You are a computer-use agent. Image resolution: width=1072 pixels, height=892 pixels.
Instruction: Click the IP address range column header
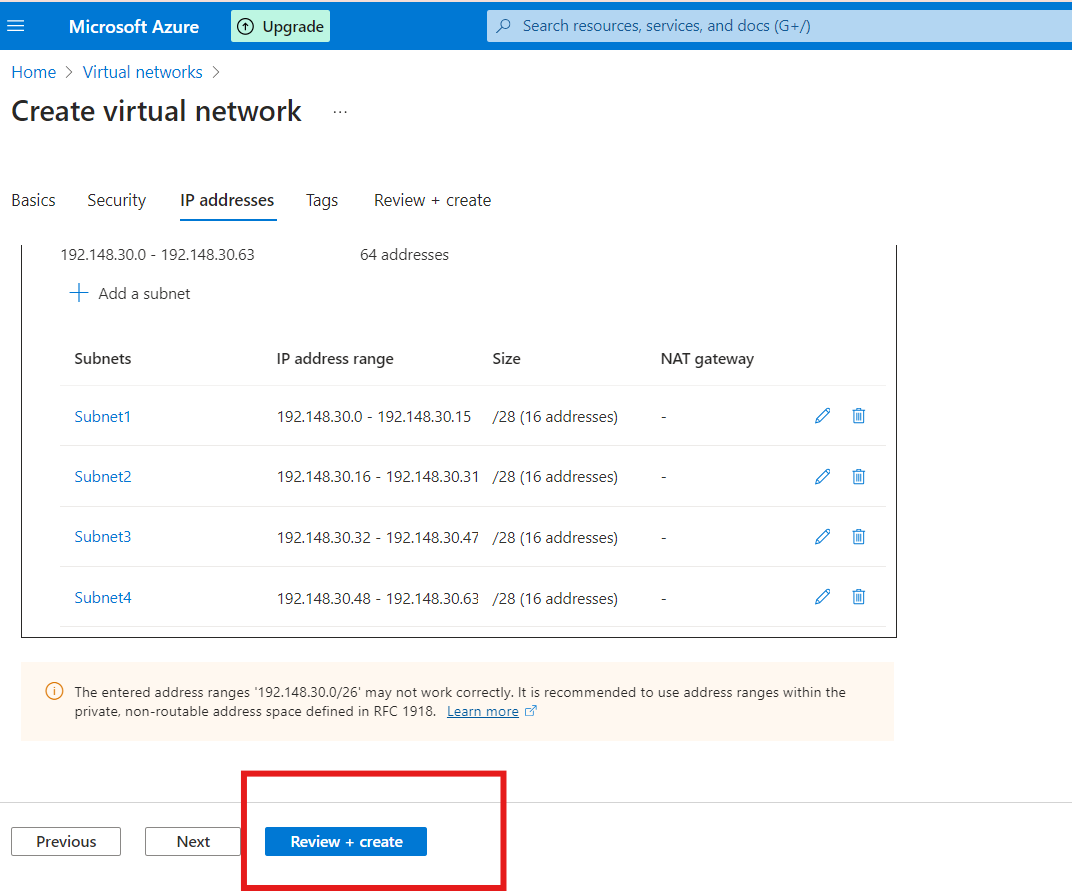tap(335, 359)
